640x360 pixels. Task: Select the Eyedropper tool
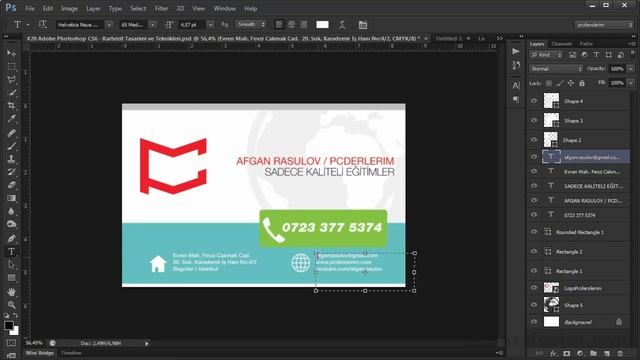tap(11, 119)
